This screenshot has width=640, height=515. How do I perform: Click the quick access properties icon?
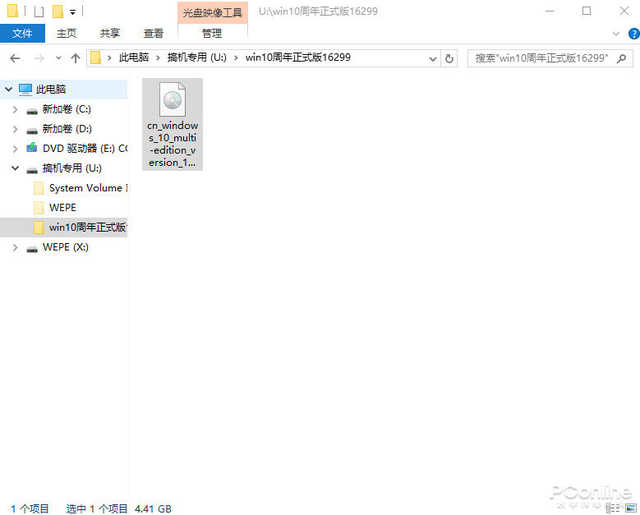[38, 11]
